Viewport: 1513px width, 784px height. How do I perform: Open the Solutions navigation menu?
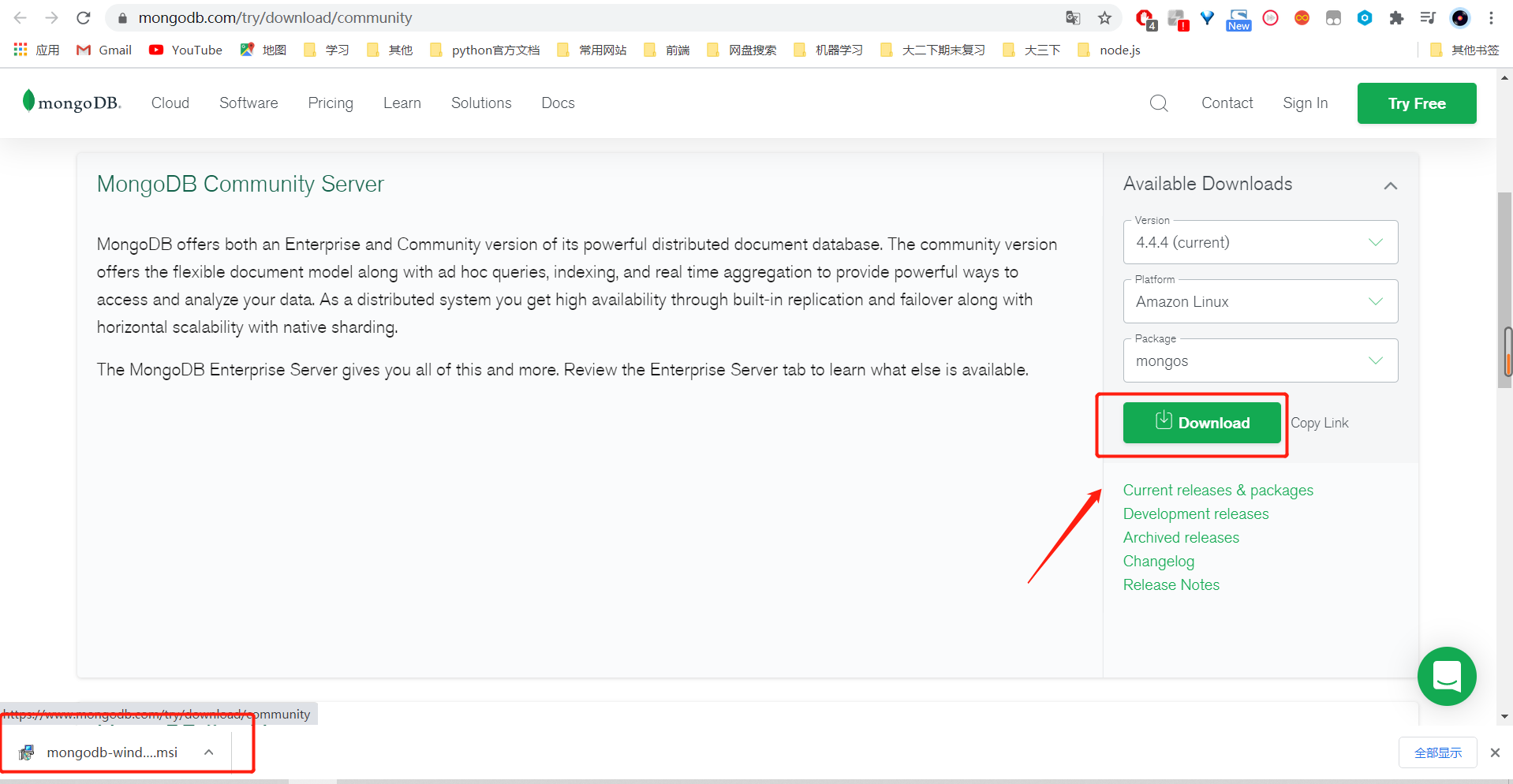(481, 103)
